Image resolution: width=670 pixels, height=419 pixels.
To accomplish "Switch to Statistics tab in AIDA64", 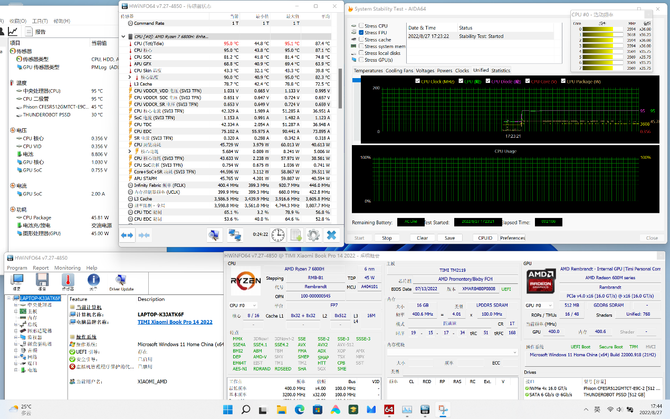I will [501, 70].
